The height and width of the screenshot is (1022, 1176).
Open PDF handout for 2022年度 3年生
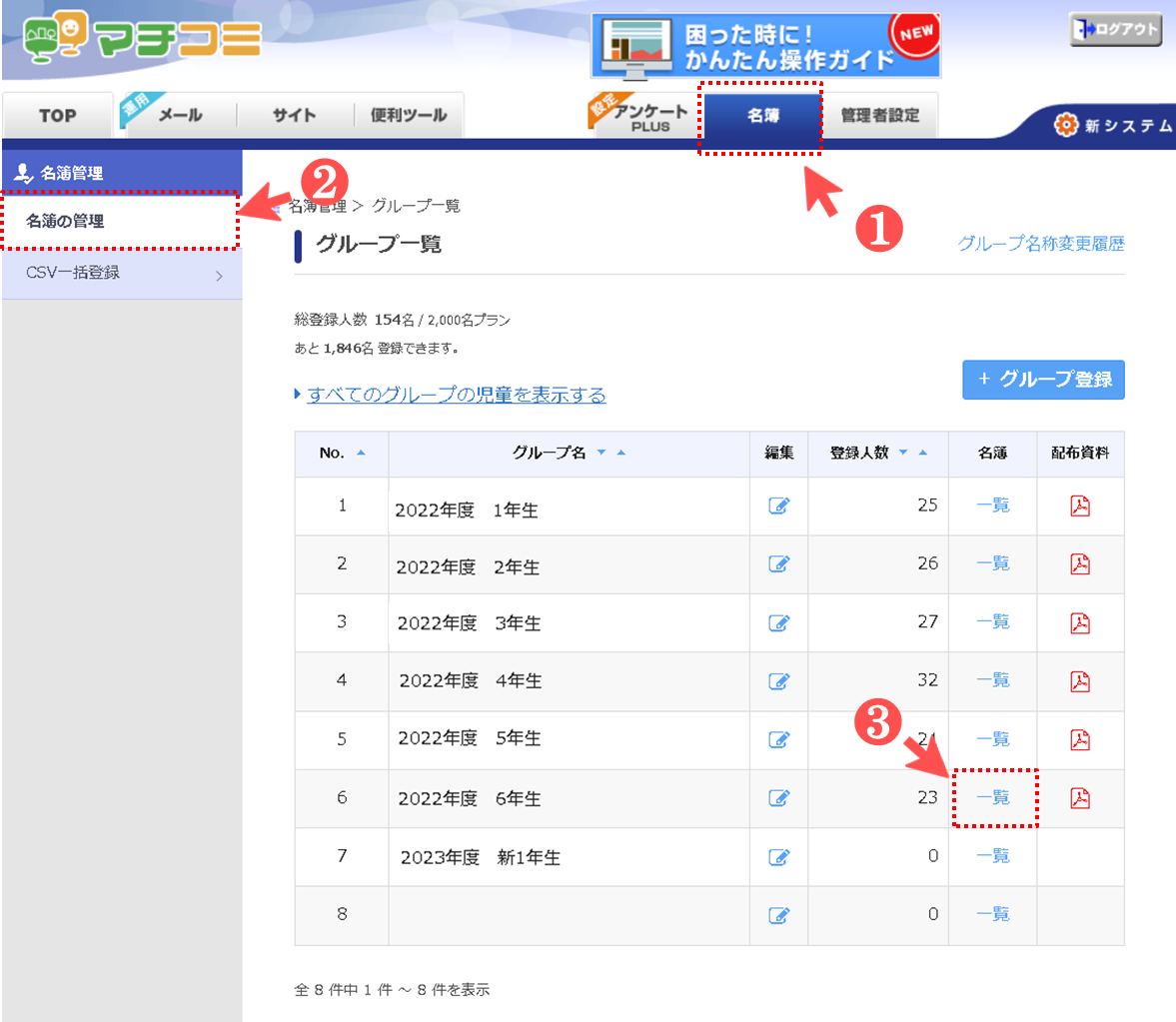pyautogui.click(x=1080, y=623)
